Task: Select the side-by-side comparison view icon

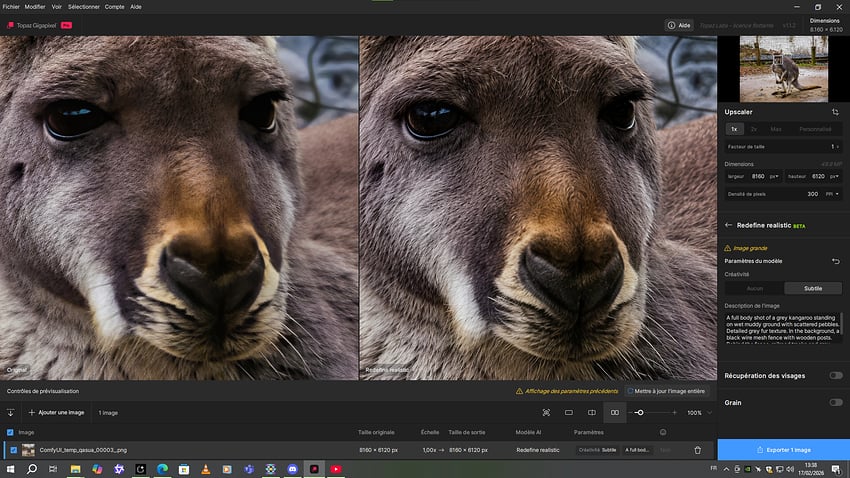Action: point(615,412)
